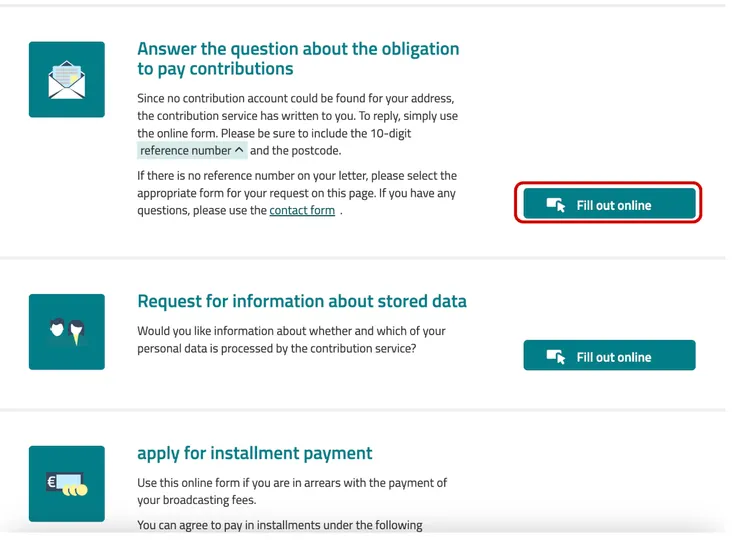Click the envelope letter icon
This screenshot has width=740, height=542.
click(67, 80)
